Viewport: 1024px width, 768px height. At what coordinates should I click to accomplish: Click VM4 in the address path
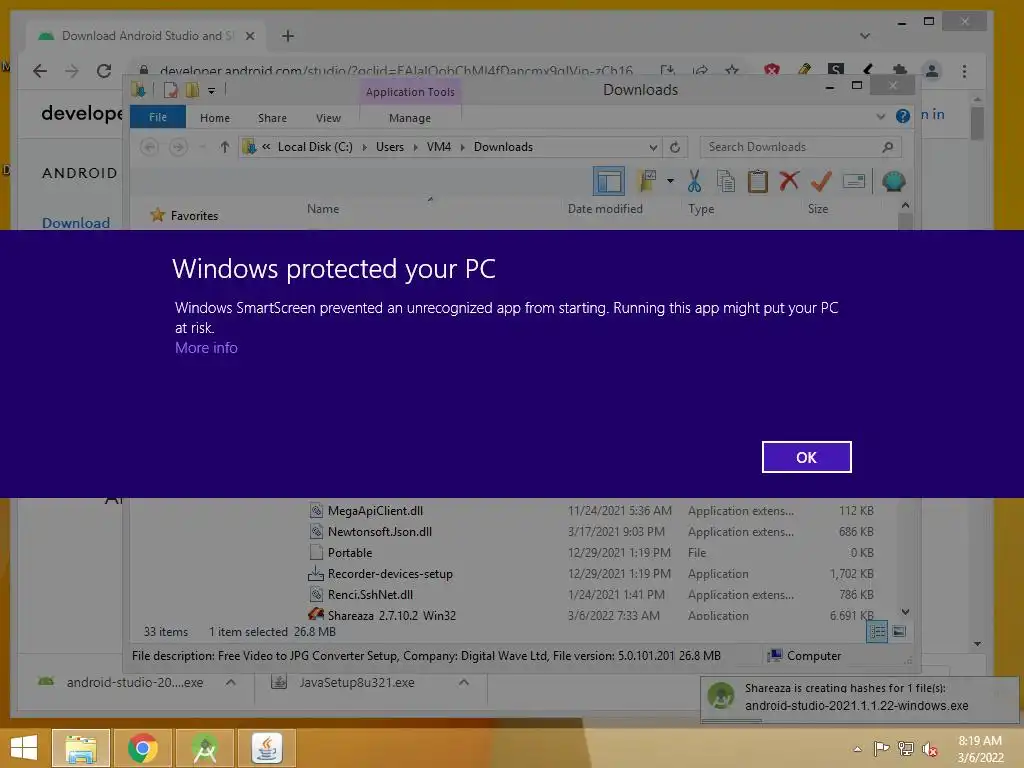point(439,147)
